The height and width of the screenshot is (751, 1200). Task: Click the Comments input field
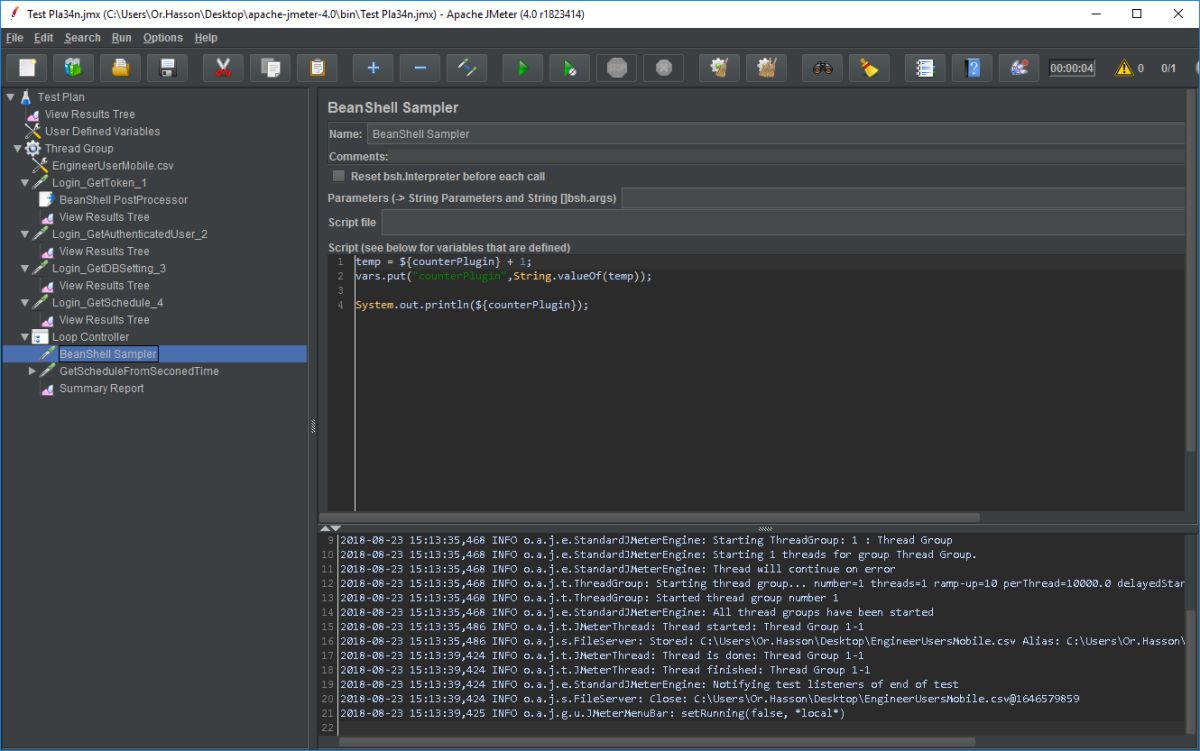point(786,157)
